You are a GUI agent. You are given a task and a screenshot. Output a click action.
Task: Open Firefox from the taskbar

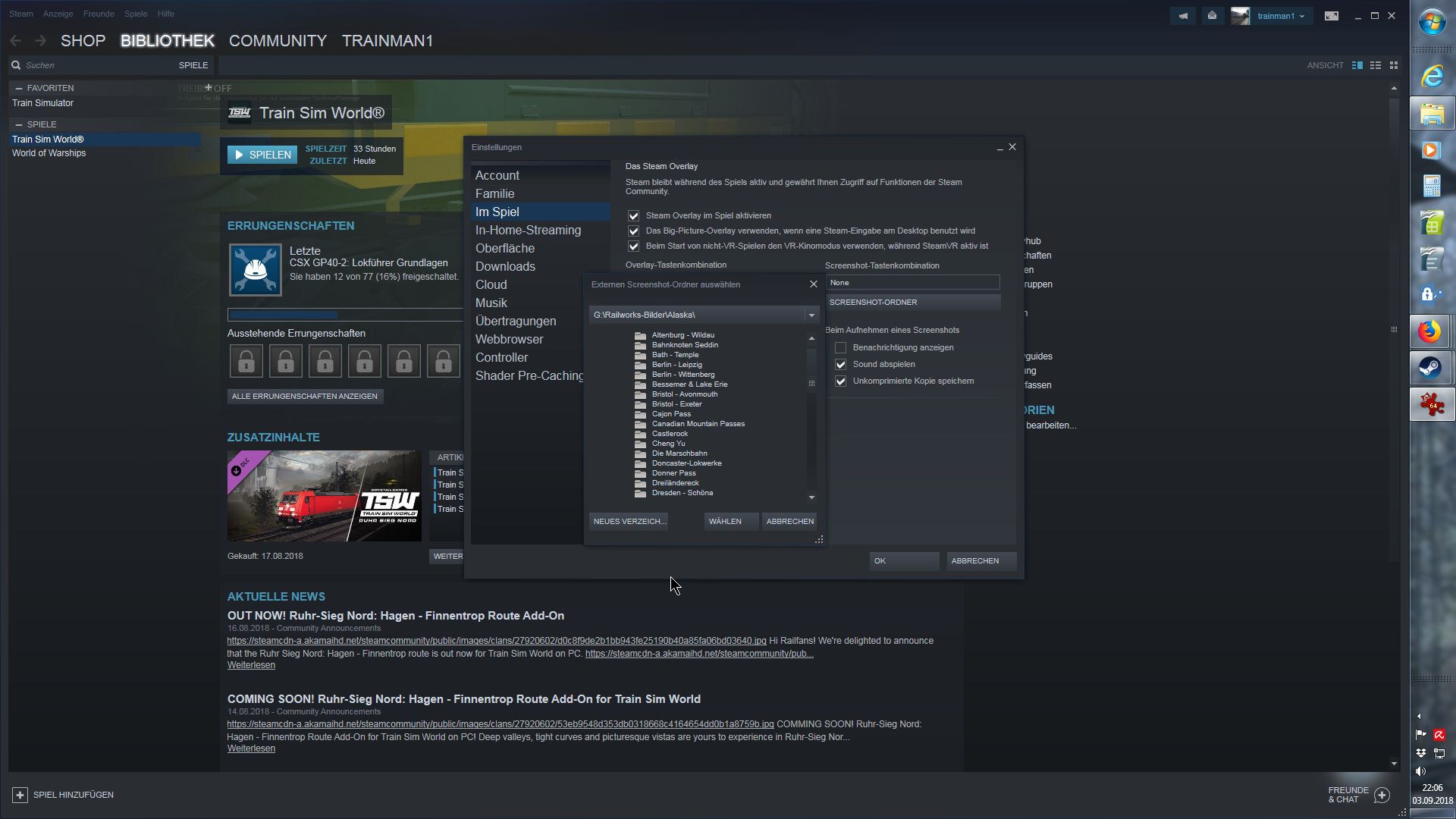coord(1431,331)
